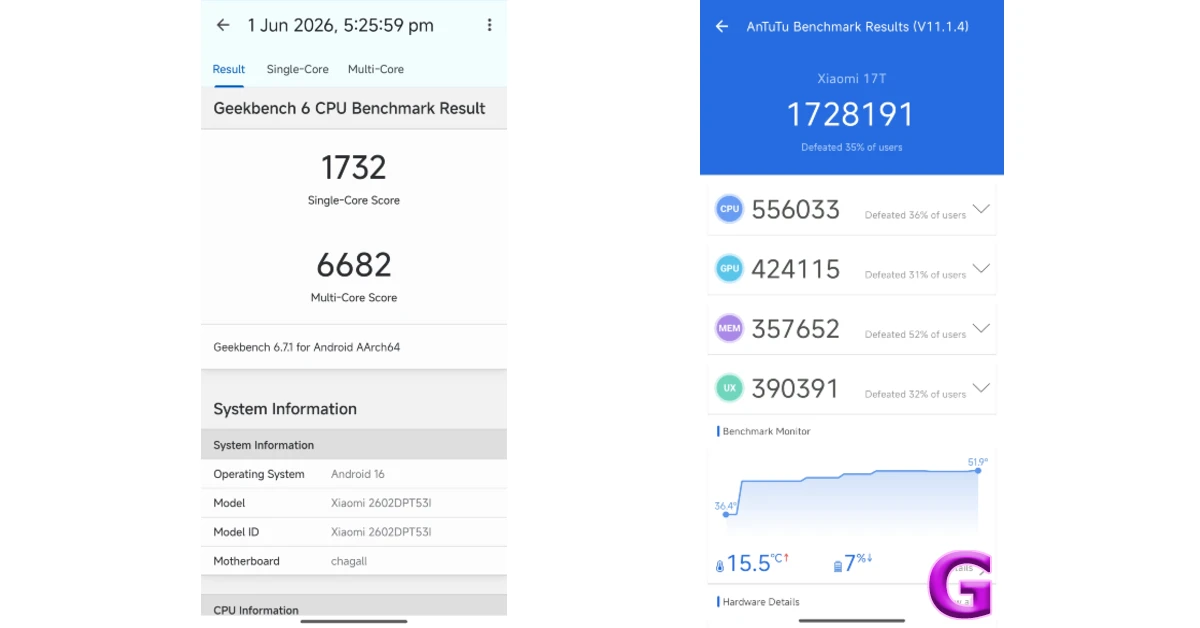Tap the 1728191 total AnTuTu score

[850, 115]
